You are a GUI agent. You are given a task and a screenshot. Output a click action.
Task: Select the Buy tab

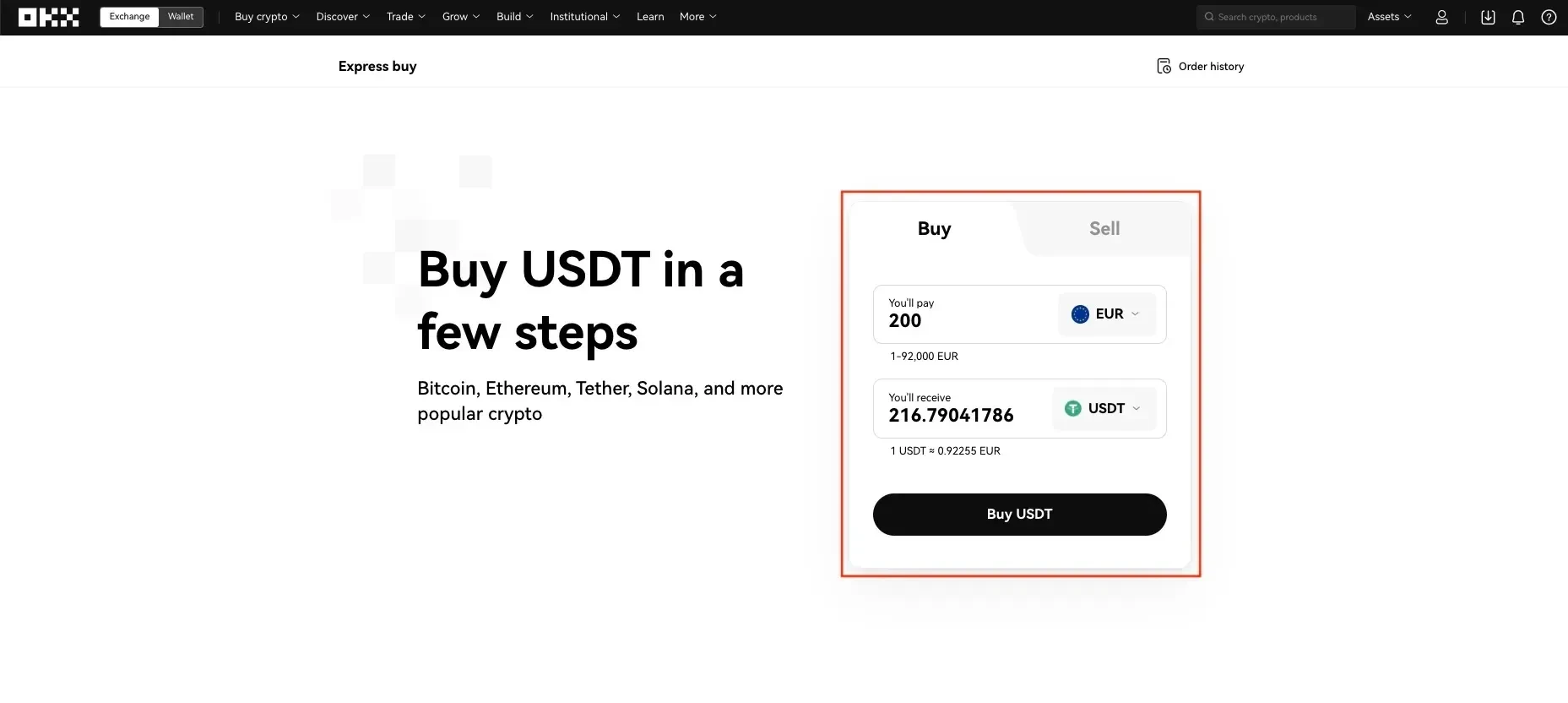(x=934, y=228)
